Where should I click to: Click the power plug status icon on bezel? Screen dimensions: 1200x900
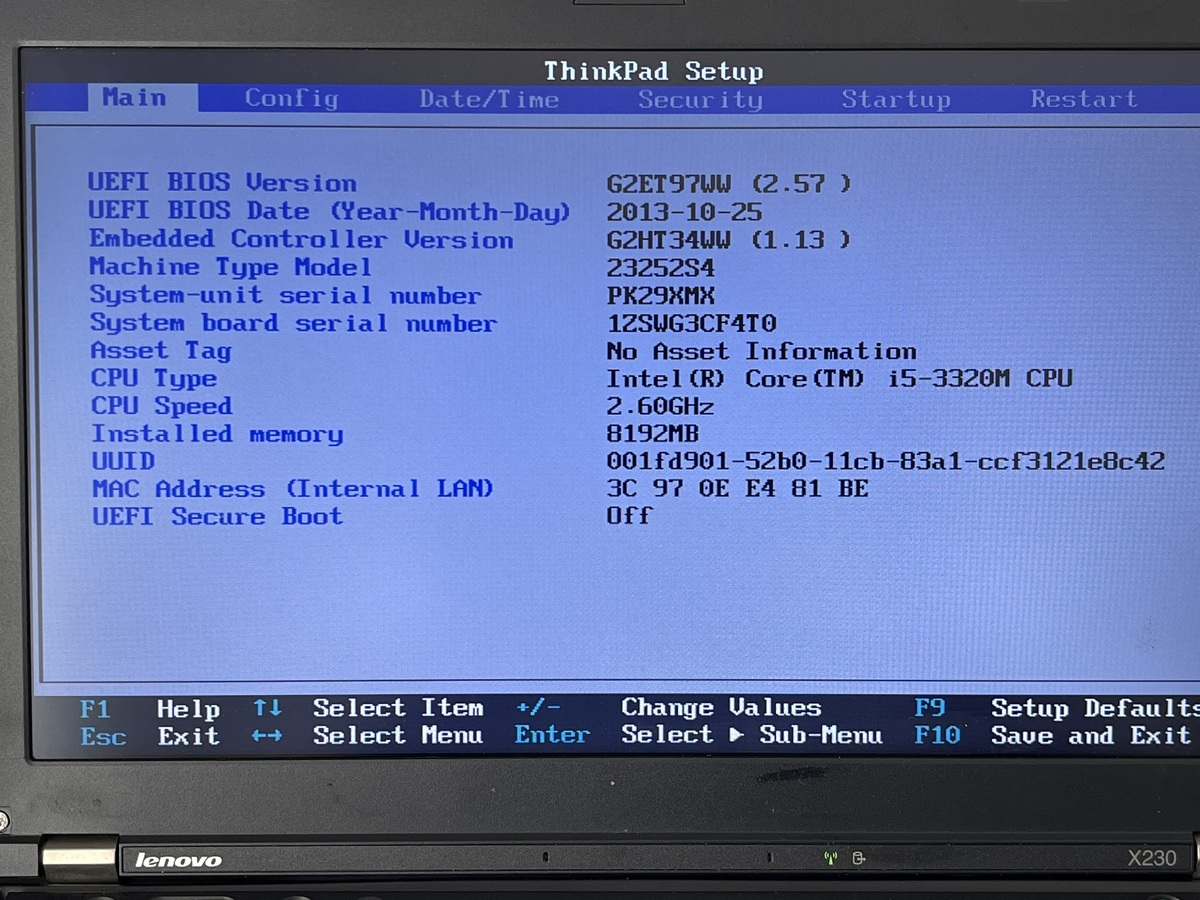[x=858, y=858]
